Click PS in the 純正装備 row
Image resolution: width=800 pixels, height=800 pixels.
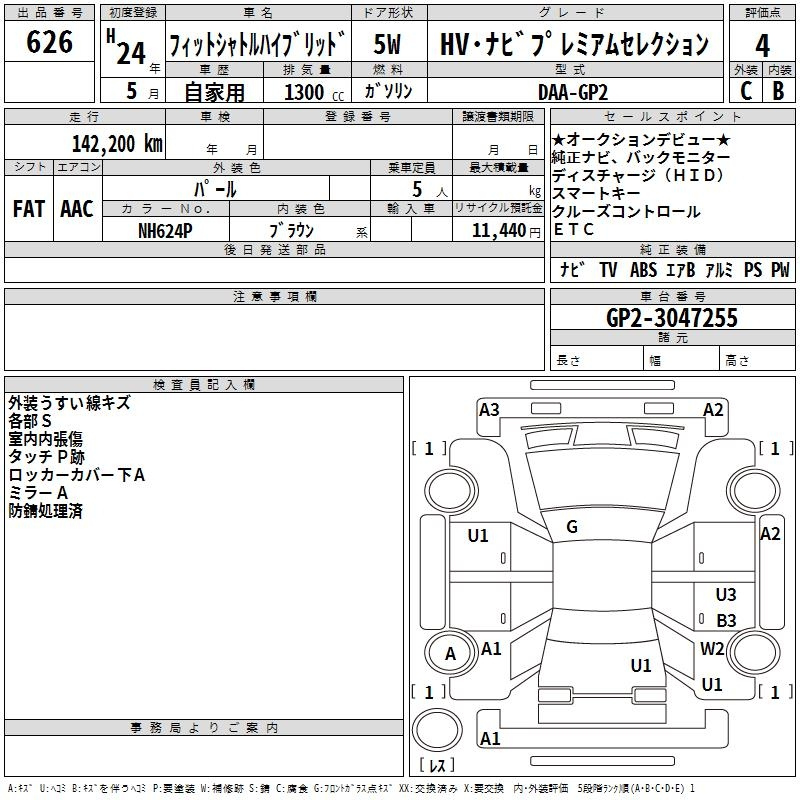753,269
